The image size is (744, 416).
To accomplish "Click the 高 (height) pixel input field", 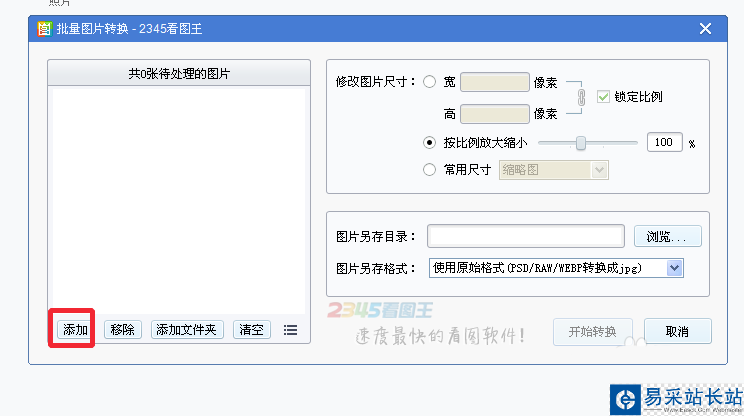I will [x=494, y=114].
